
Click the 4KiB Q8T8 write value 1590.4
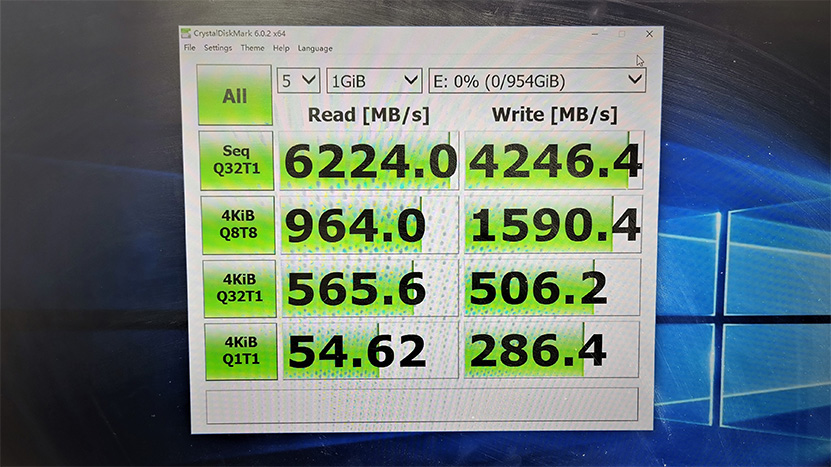(x=553, y=224)
